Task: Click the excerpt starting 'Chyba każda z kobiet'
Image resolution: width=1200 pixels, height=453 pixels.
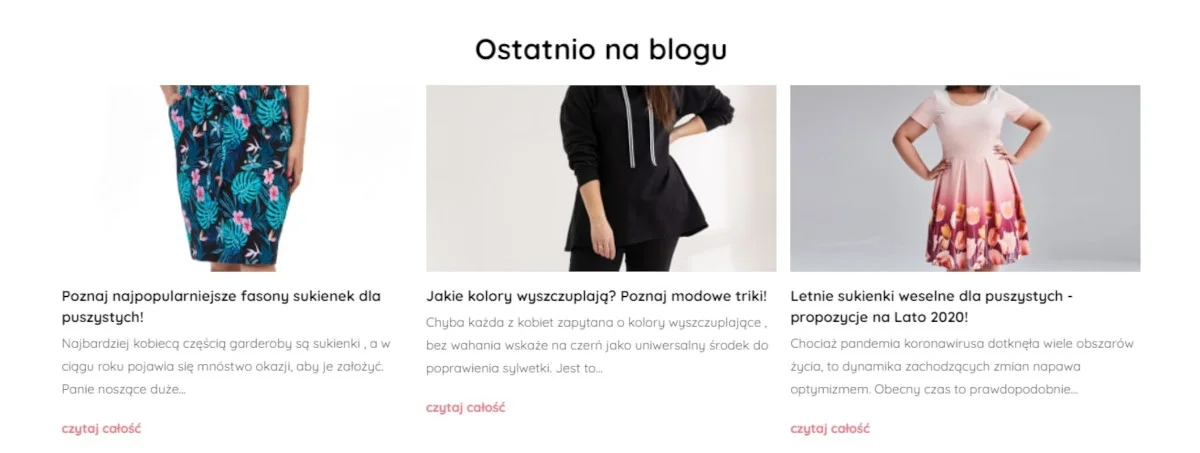Action: (x=597, y=345)
